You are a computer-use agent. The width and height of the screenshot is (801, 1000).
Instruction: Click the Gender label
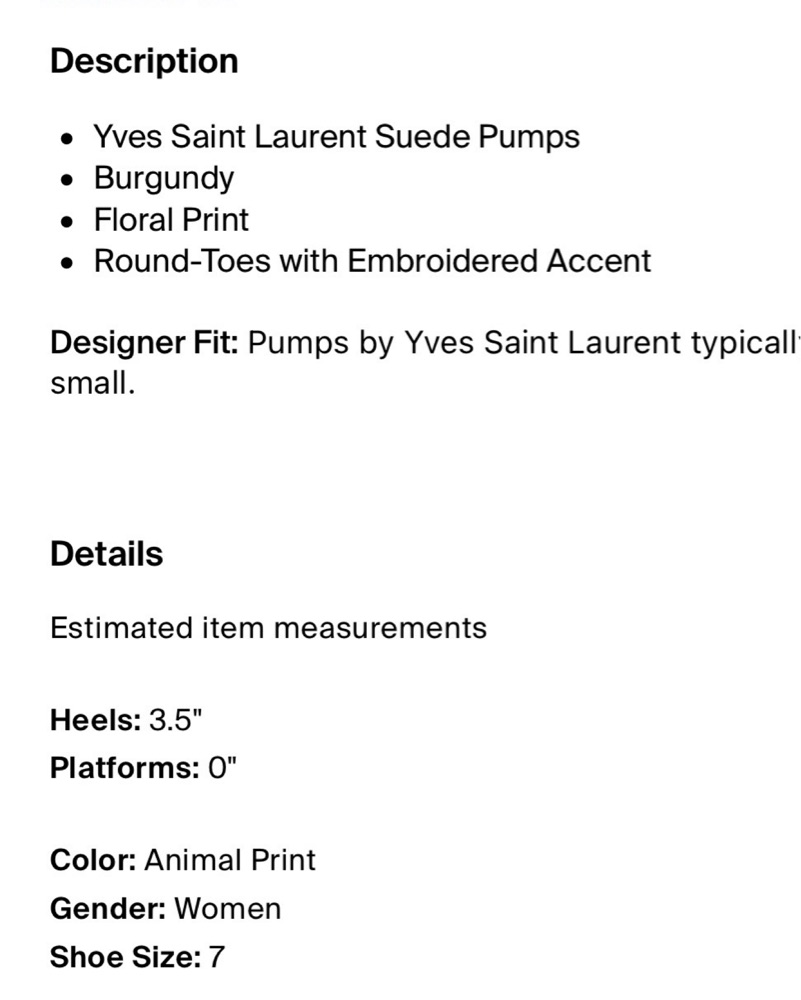tap(108, 908)
